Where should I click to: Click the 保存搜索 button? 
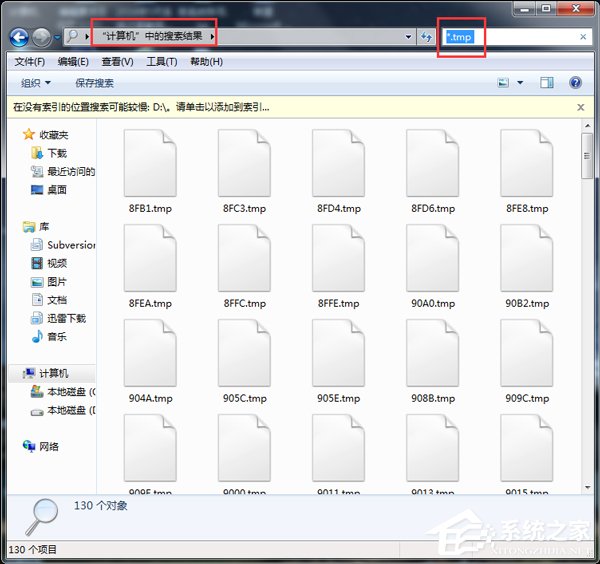[94, 83]
